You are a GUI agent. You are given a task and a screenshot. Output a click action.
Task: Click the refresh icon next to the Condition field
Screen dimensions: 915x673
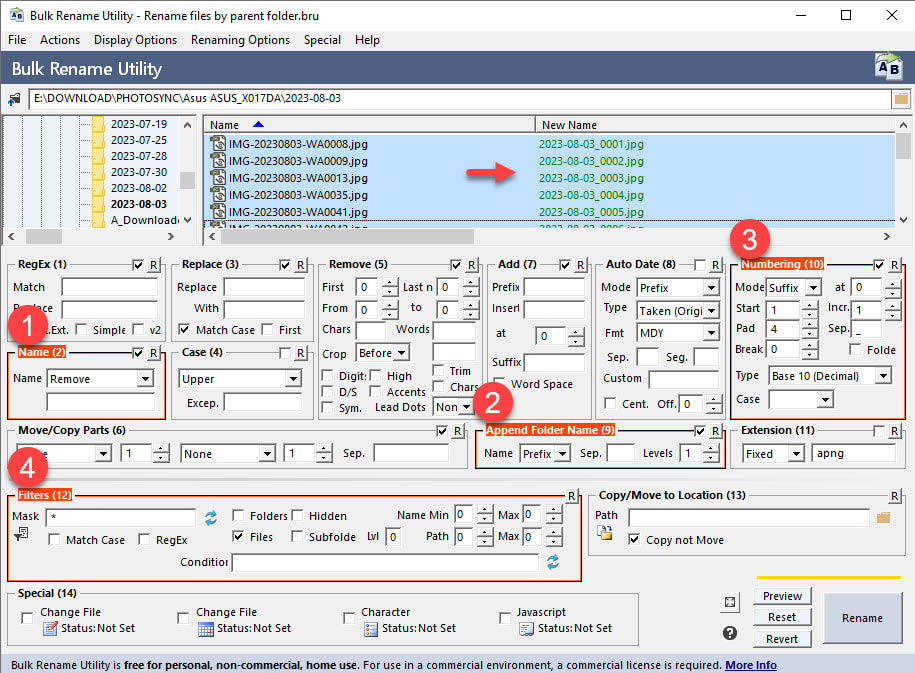coord(553,562)
